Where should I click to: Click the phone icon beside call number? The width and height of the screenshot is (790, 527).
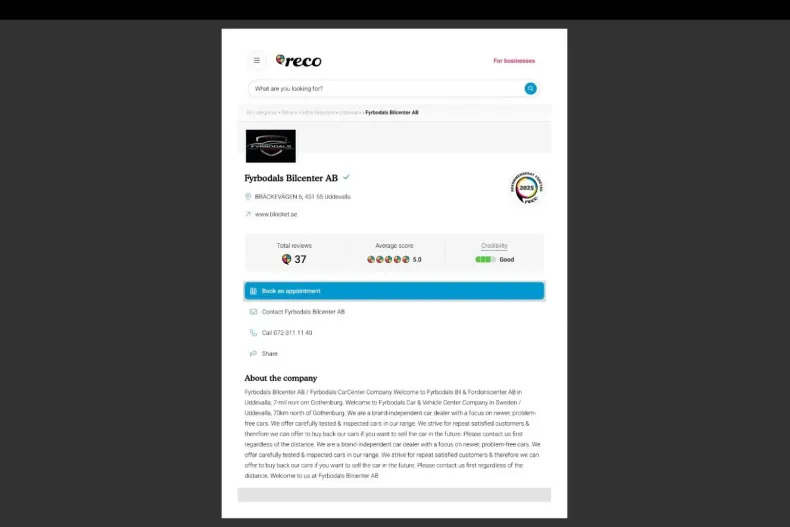[253, 333]
